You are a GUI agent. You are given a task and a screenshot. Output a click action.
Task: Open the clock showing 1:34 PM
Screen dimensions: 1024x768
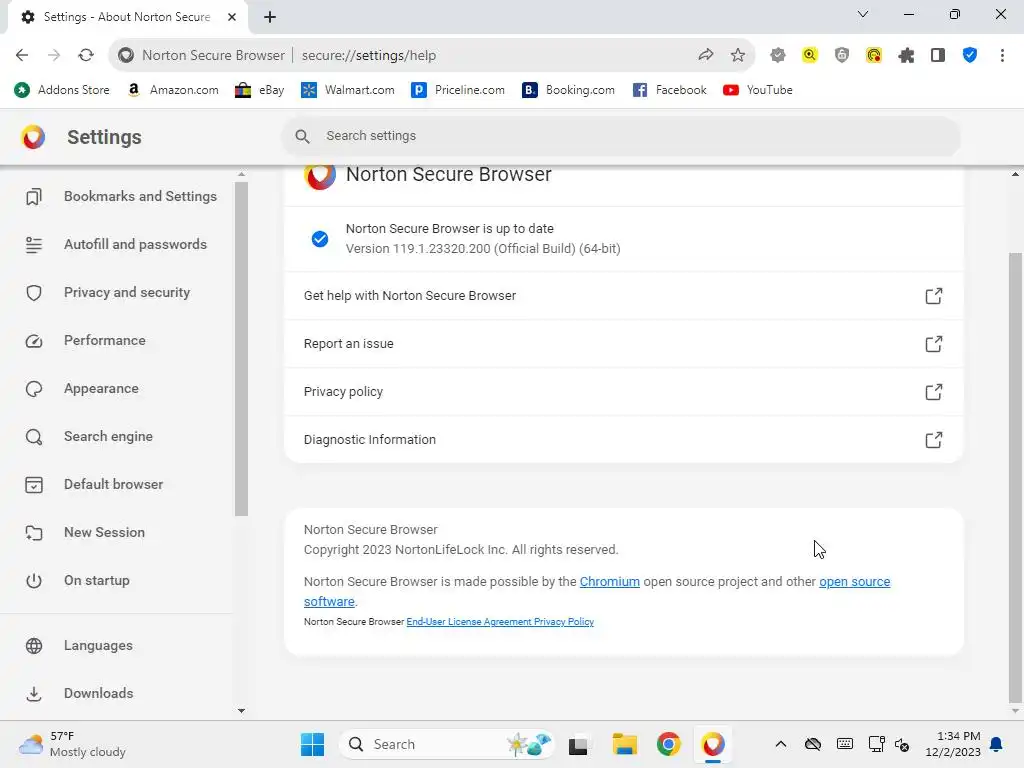(x=953, y=744)
